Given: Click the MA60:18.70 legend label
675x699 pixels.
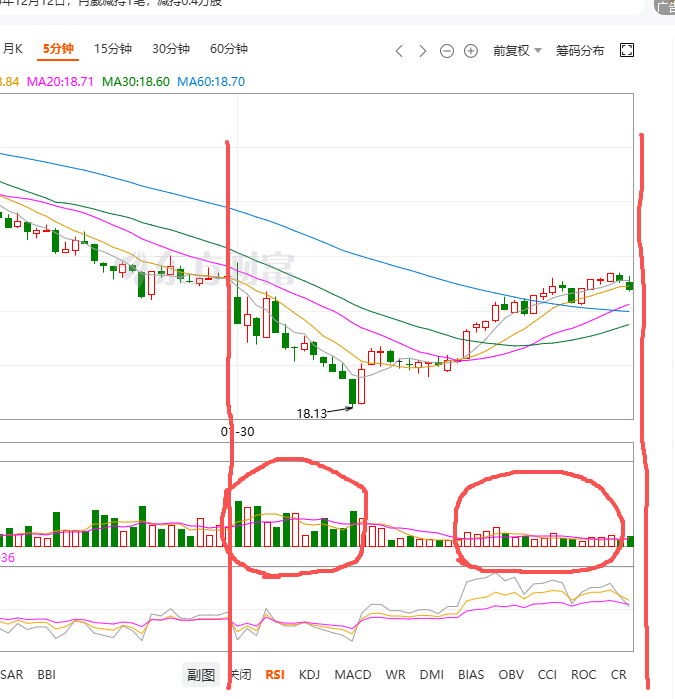Looking at the screenshot, I should (211, 82).
